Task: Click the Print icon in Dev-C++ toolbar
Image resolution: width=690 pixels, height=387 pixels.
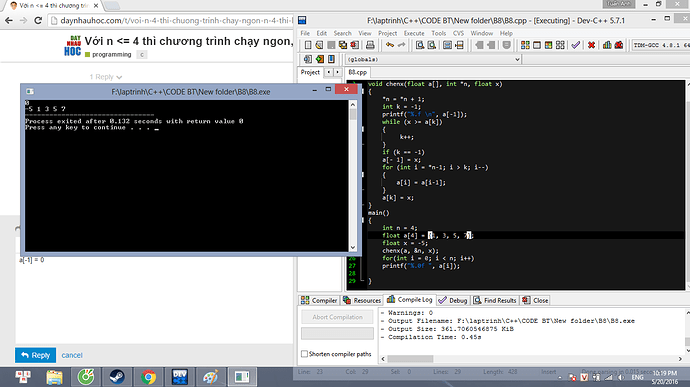Action: pos(370,45)
